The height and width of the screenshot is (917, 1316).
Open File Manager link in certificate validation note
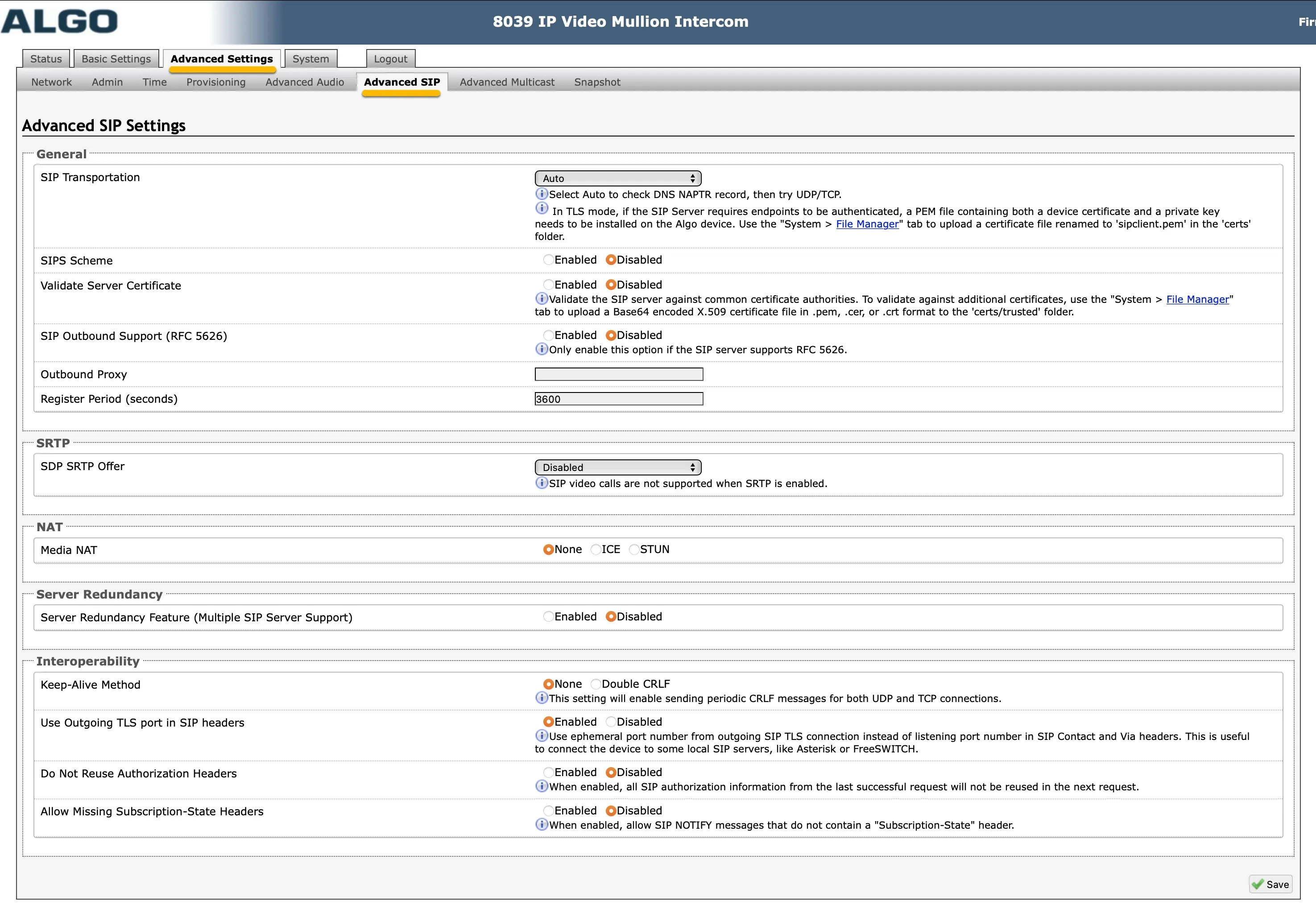[x=1197, y=299]
